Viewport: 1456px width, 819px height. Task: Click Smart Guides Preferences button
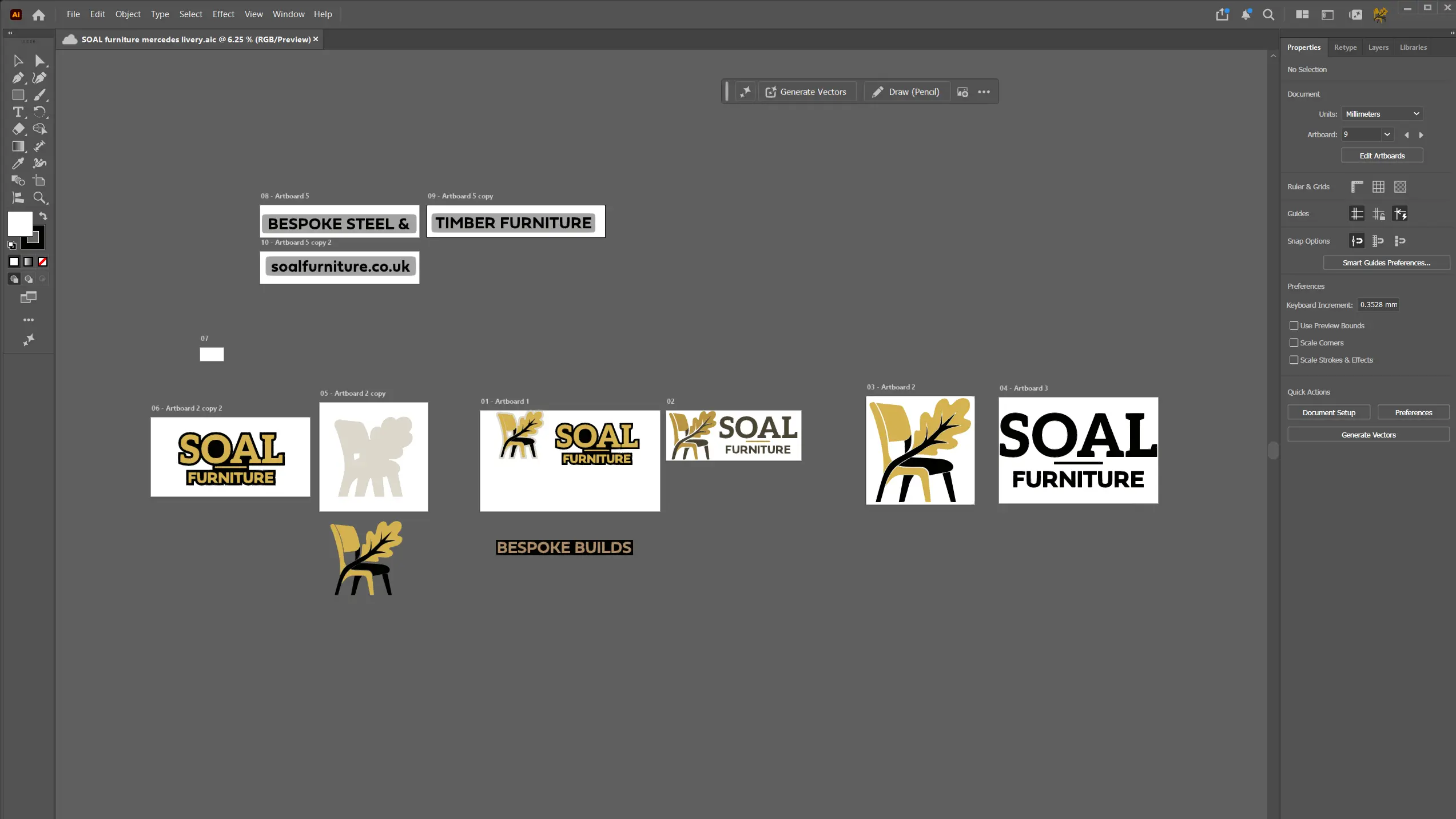pos(1386,263)
